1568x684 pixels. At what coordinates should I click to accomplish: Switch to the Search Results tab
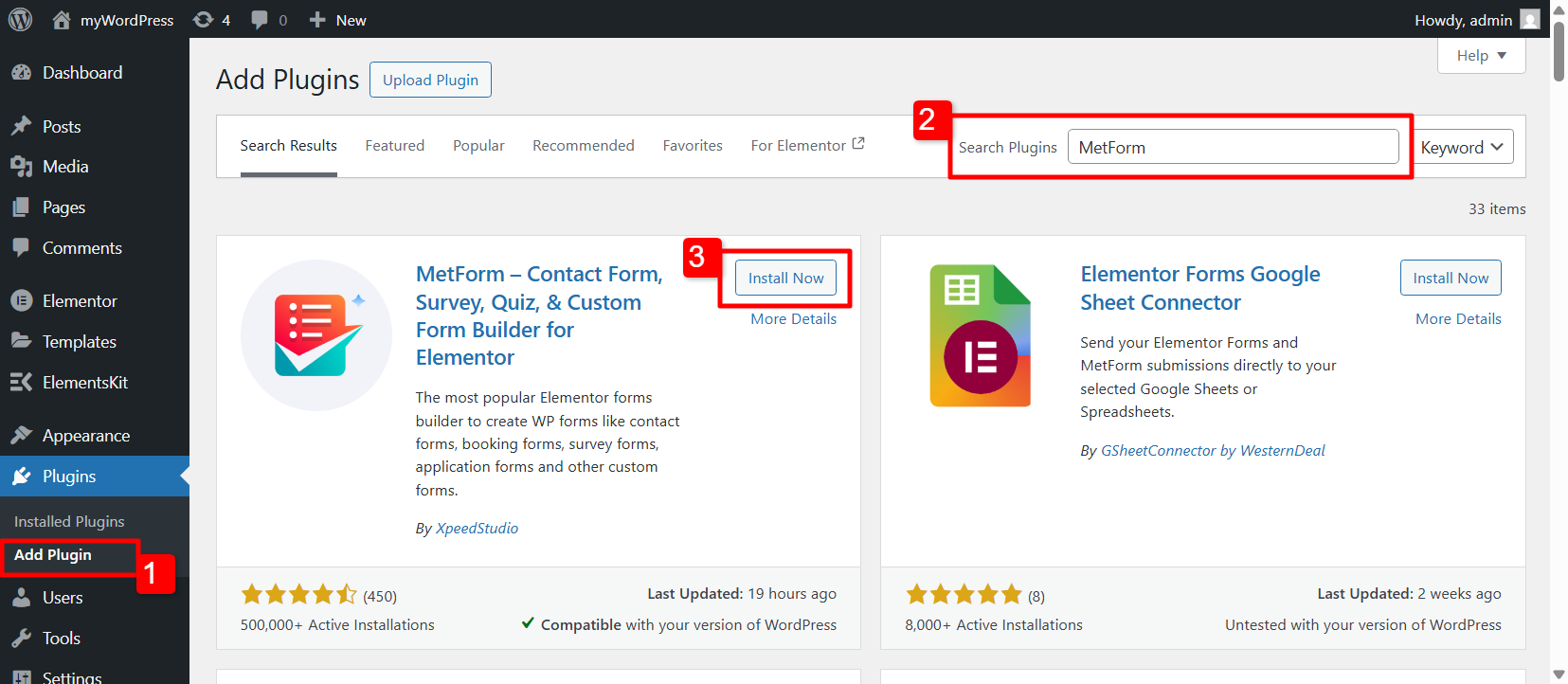[288, 146]
